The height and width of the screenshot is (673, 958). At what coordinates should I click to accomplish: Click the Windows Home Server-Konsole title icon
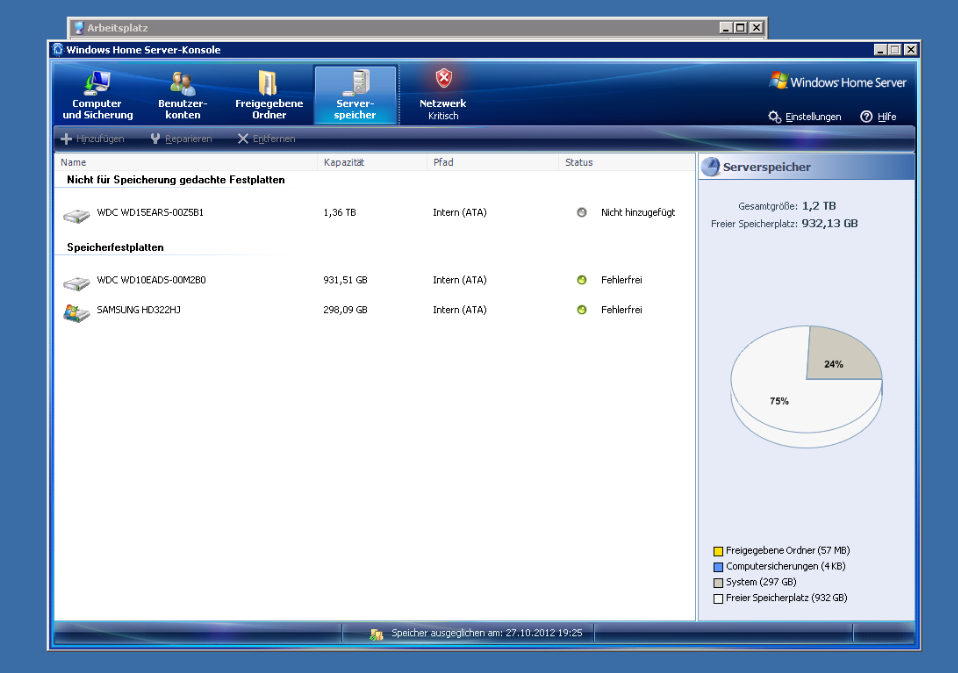(x=58, y=49)
